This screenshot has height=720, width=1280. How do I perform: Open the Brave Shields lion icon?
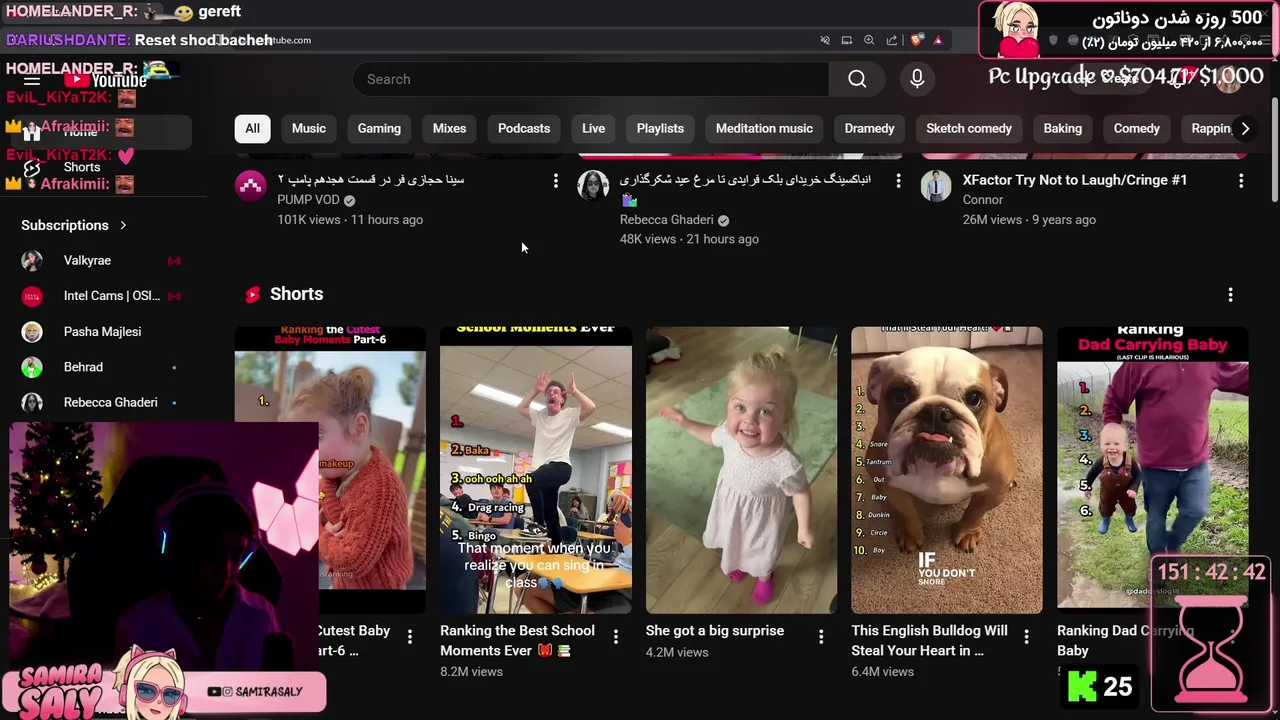(916, 40)
